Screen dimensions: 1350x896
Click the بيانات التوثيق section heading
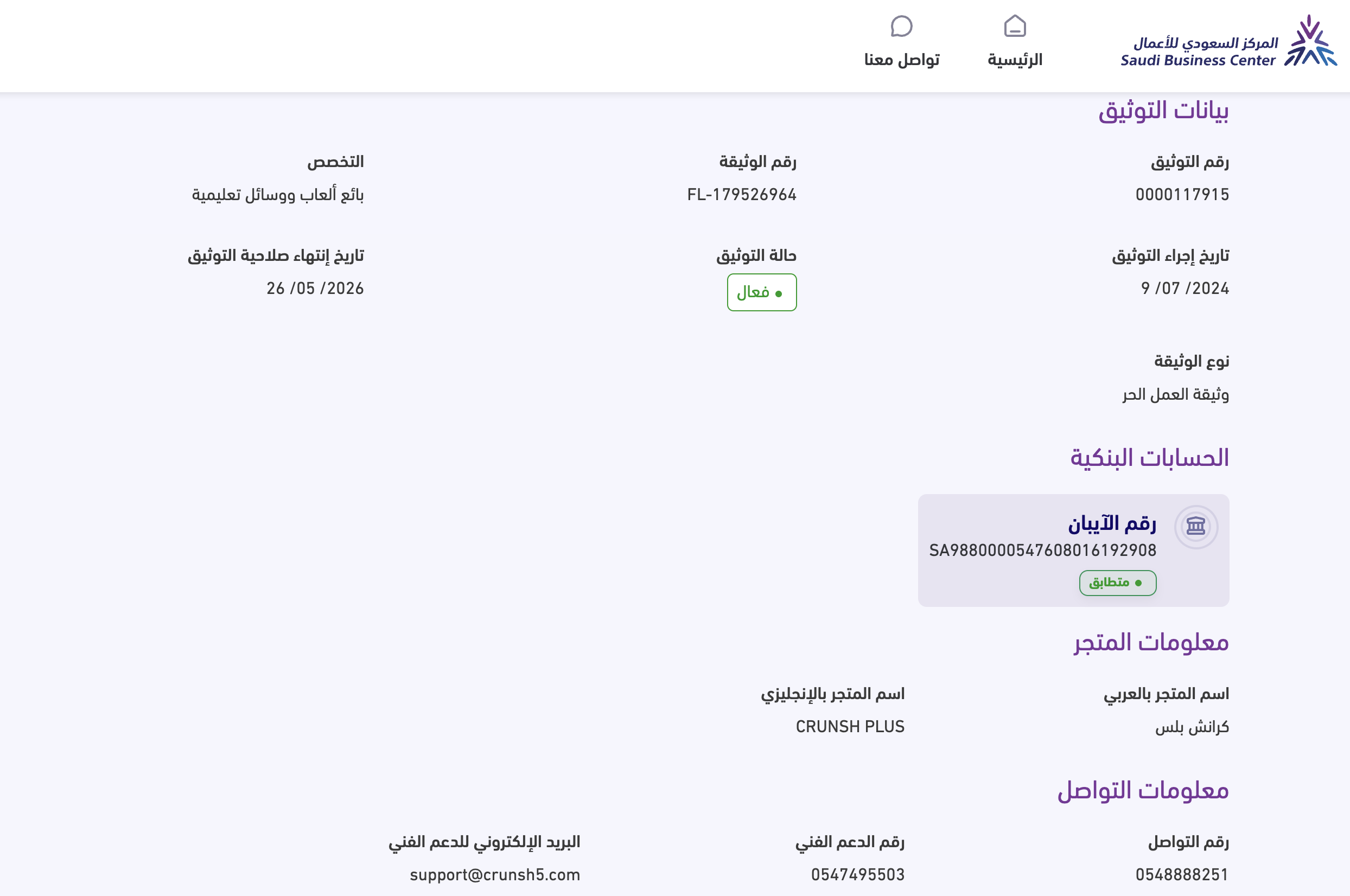coord(1163,110)
